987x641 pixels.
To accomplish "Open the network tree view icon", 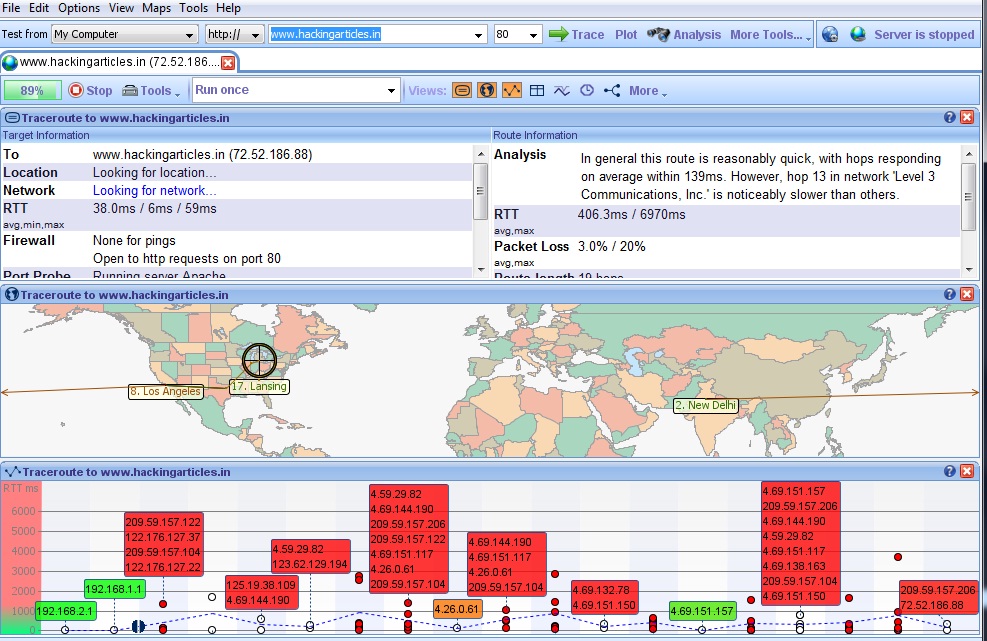I will tap(611, 90).
